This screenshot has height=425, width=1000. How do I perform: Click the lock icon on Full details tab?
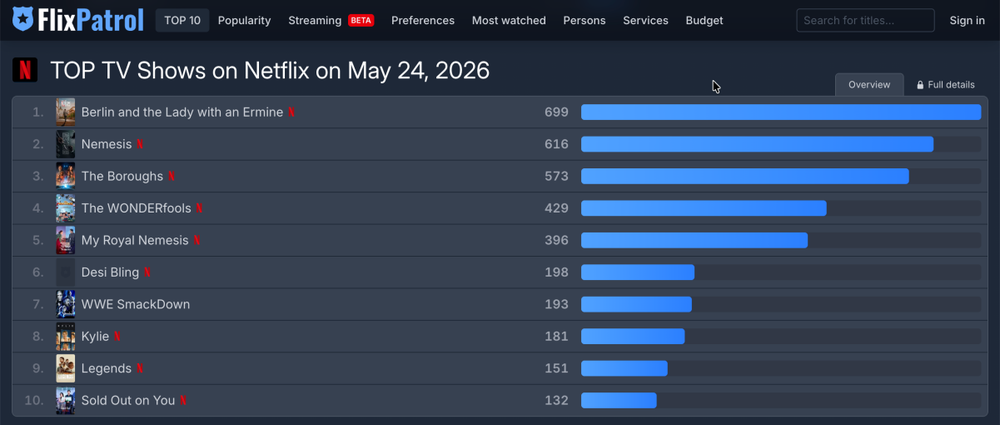(920, 85)
